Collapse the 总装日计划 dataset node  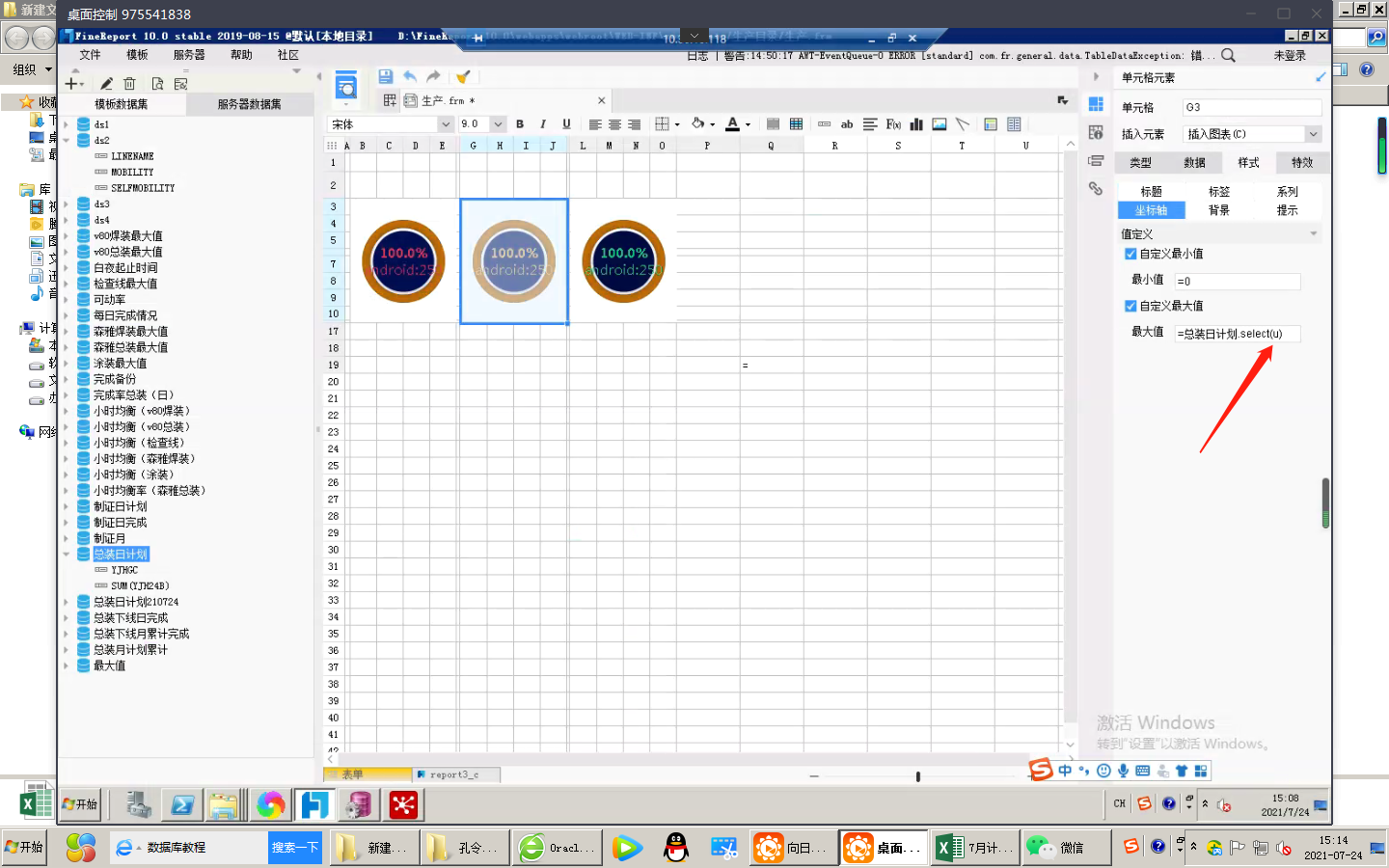tap(67, 555)
